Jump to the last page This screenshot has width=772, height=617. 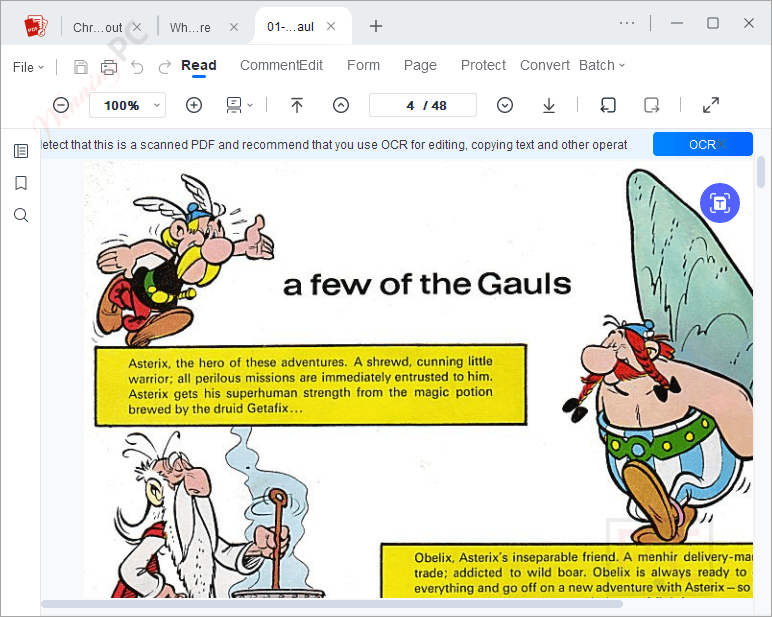(549, 105)
